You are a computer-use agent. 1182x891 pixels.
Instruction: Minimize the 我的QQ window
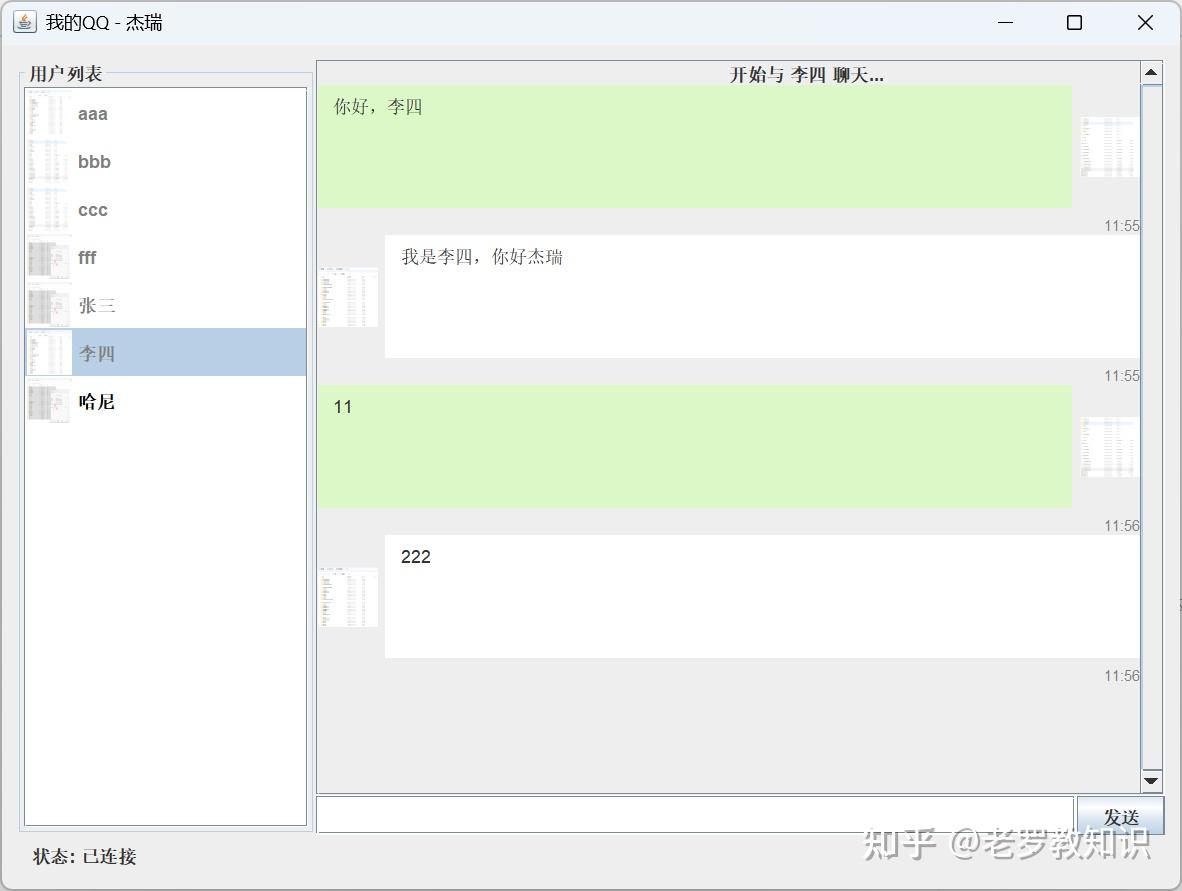pyautogui.click(x=1005, y=23)
